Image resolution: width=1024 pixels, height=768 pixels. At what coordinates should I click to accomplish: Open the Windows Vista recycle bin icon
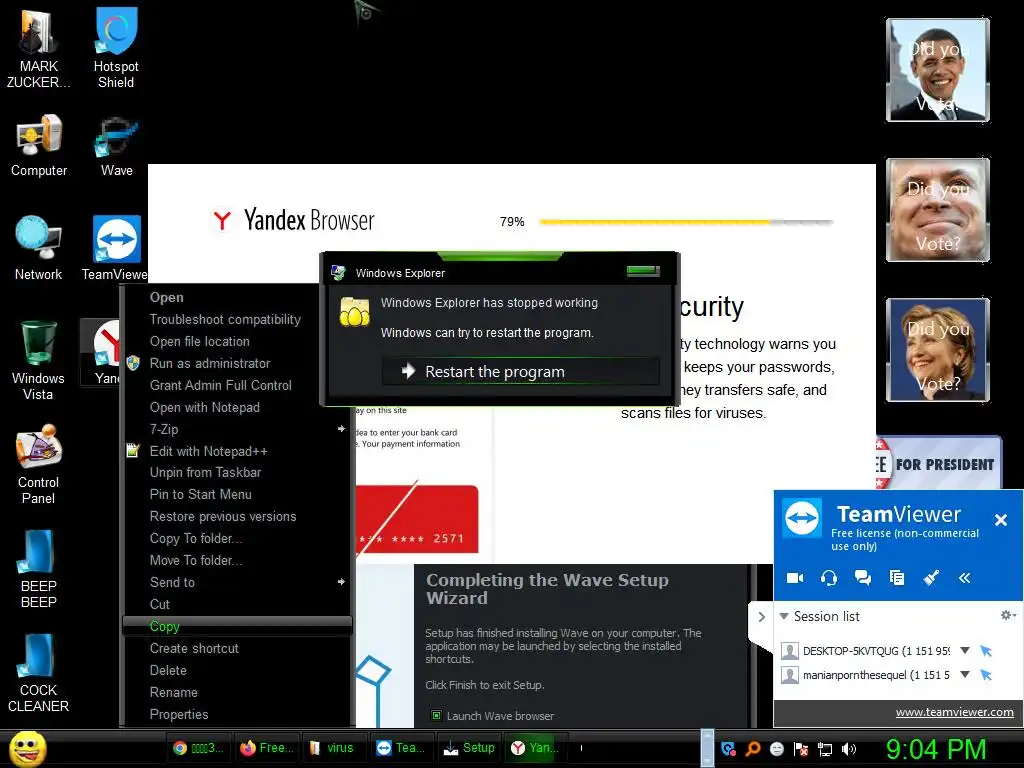[x=38, y=360]
